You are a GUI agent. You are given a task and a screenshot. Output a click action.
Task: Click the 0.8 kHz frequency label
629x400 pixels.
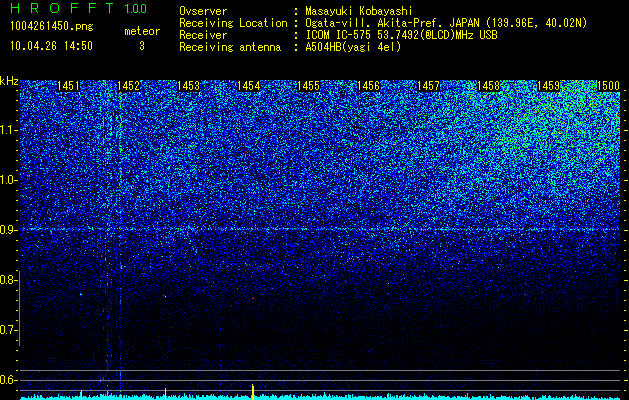(x=8, y=280)
